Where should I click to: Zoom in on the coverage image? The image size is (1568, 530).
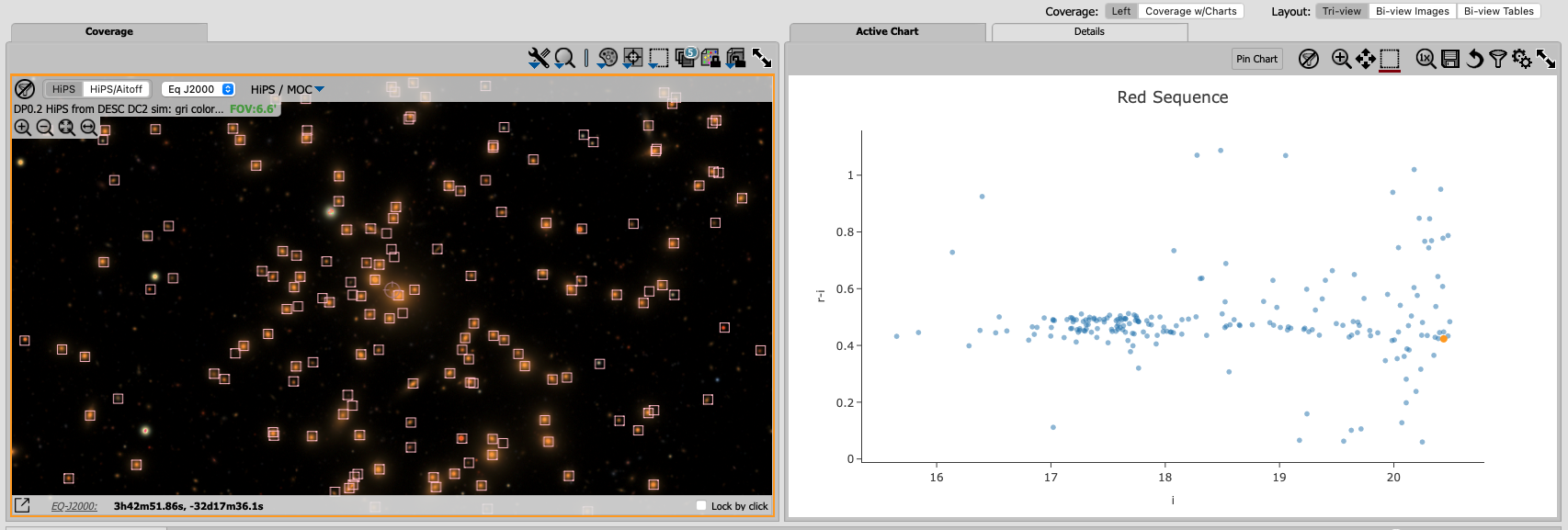pos(23,128)
